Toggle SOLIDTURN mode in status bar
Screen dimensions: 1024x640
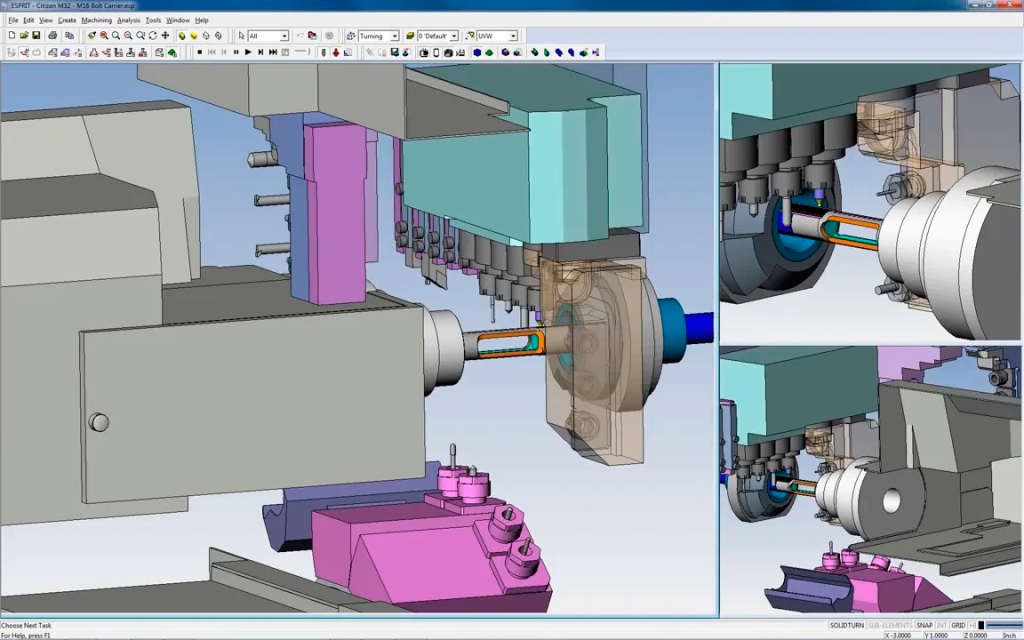point(846,625)
